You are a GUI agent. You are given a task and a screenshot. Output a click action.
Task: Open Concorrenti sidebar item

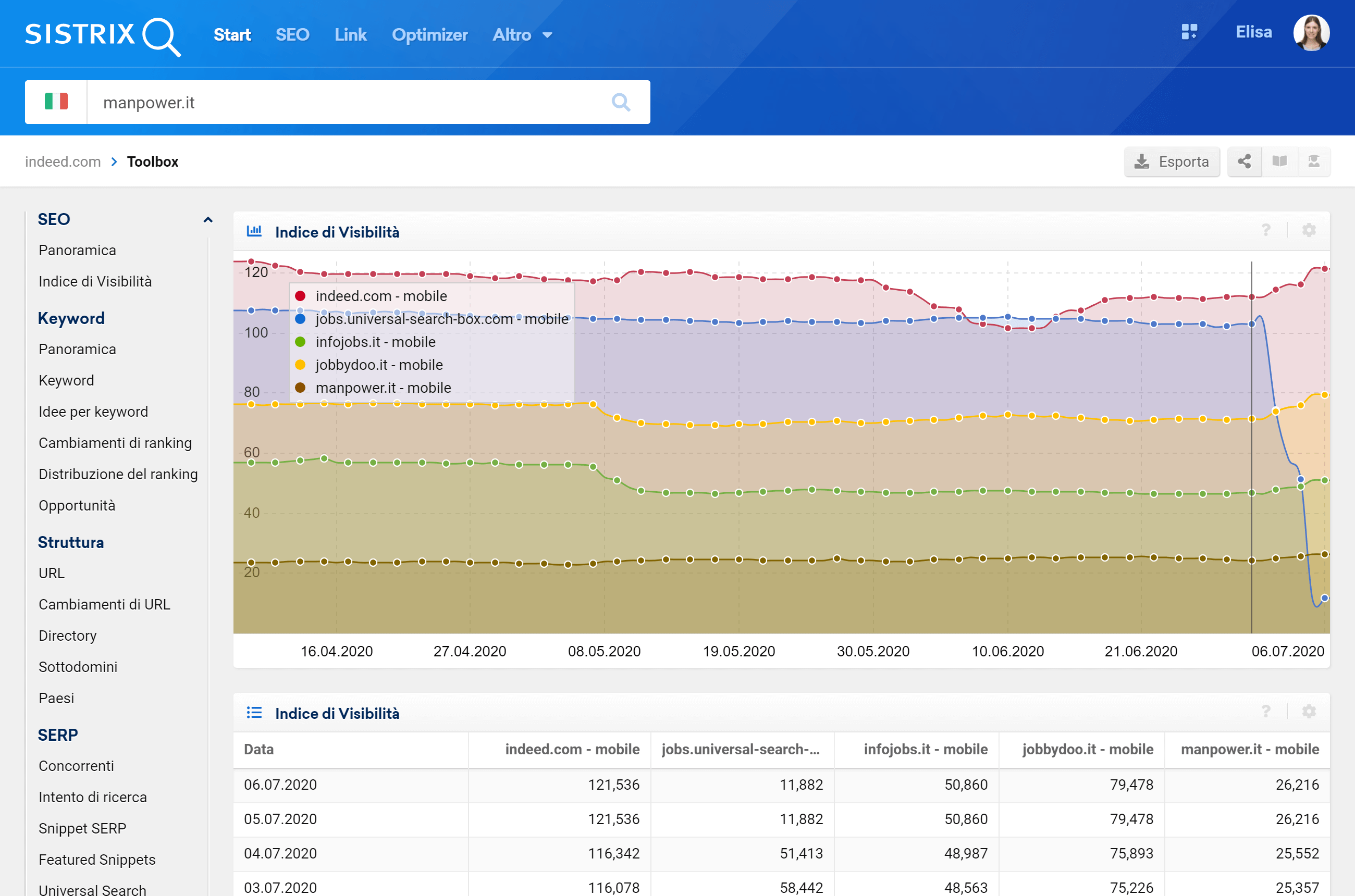click(x=76, y=766)
